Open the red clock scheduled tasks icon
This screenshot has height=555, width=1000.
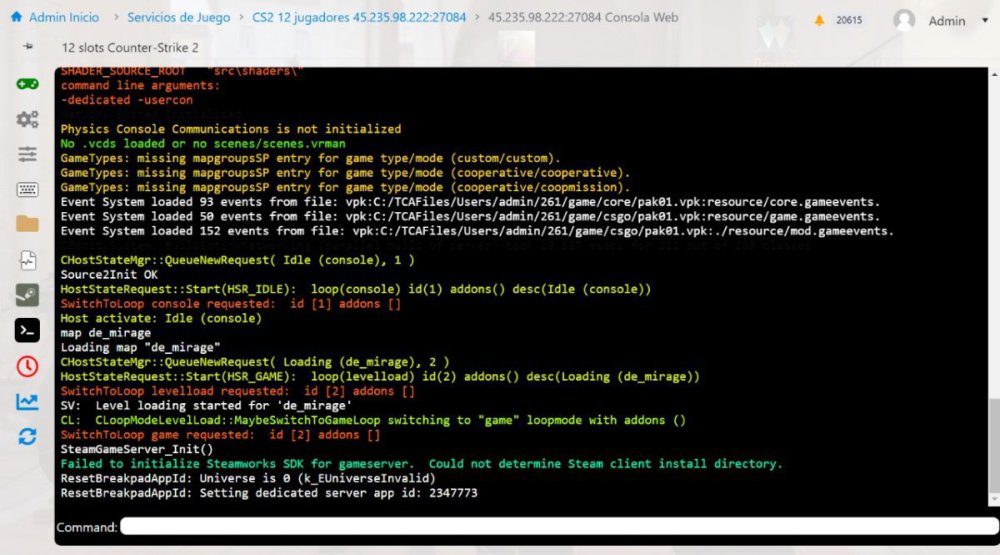click(x=27, y=366)
